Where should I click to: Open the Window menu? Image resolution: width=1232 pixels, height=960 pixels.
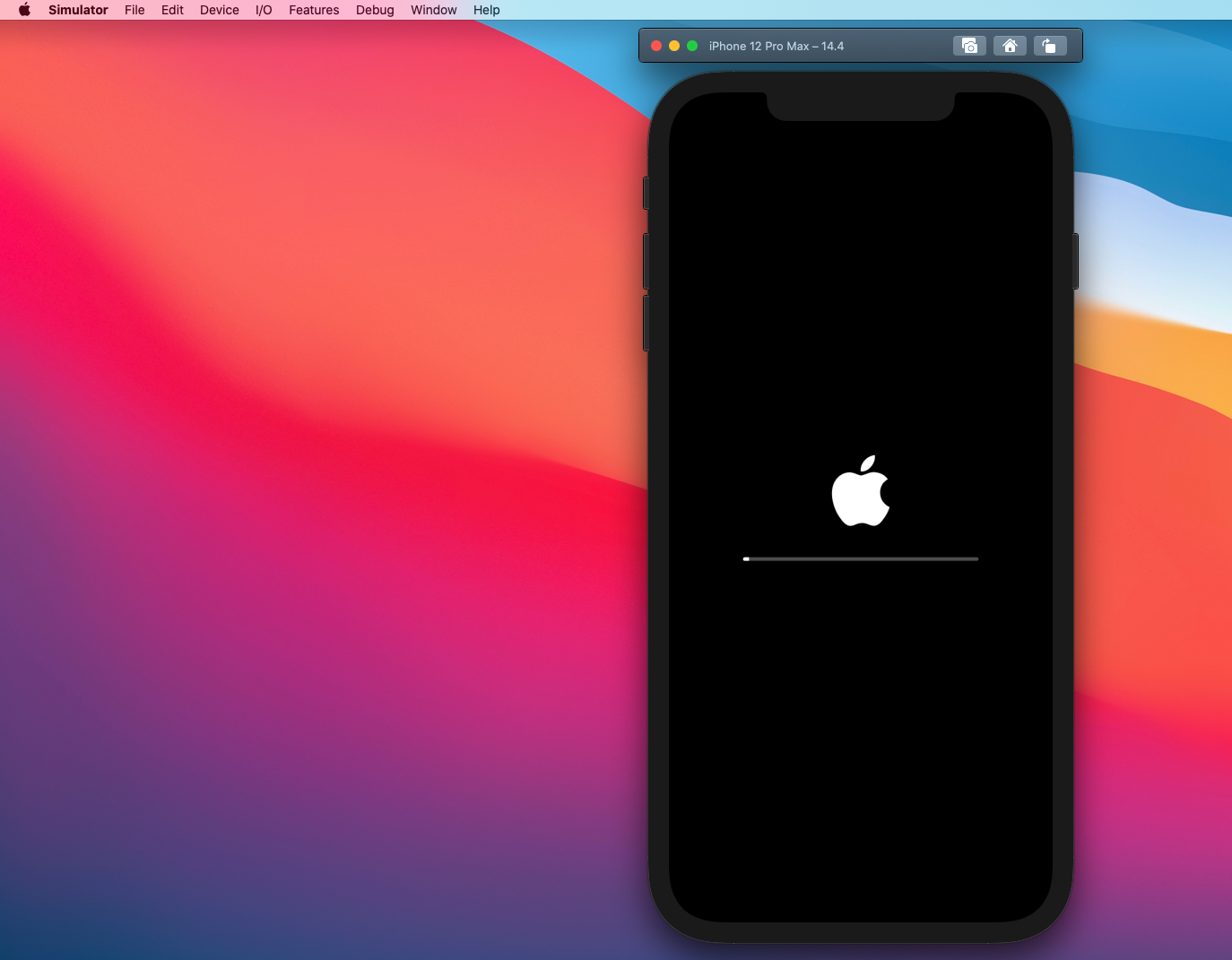(x=434, y=10)
